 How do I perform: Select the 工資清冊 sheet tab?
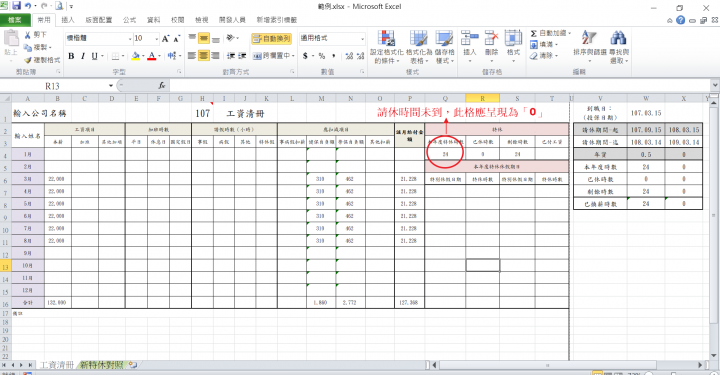pos(56,365)
